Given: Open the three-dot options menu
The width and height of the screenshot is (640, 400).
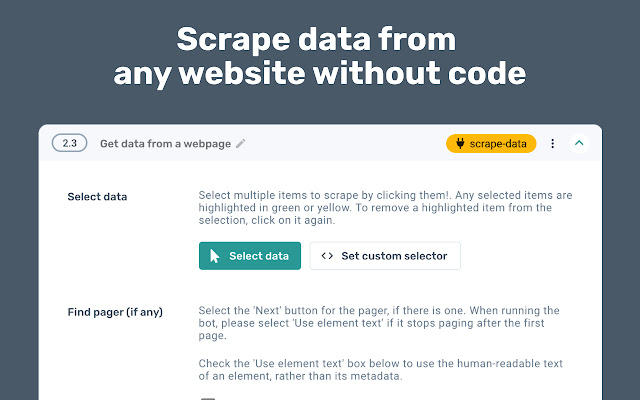Looking at the screenshot, I should click(552, 144).
